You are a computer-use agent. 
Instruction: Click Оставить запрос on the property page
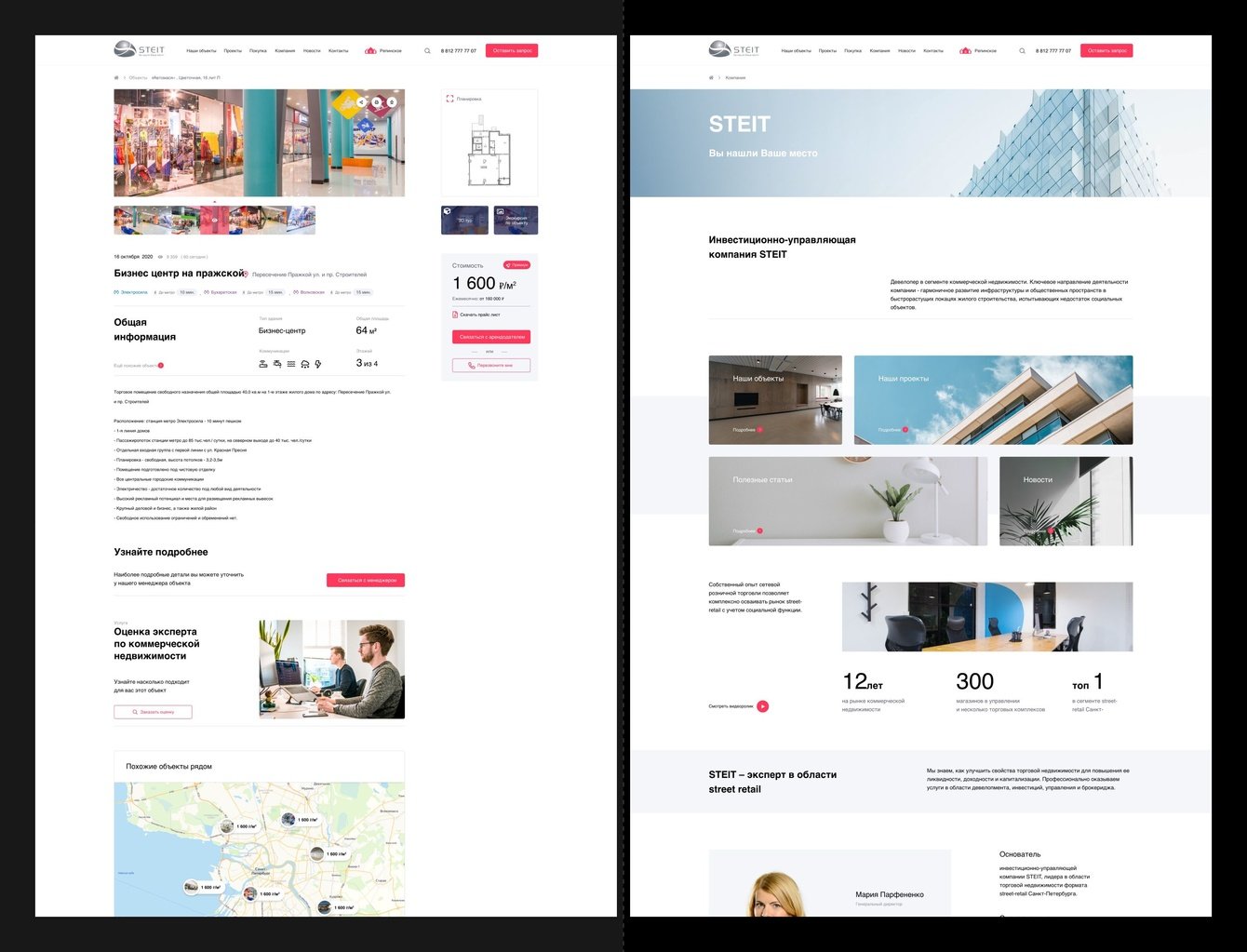tap(512, 51)
